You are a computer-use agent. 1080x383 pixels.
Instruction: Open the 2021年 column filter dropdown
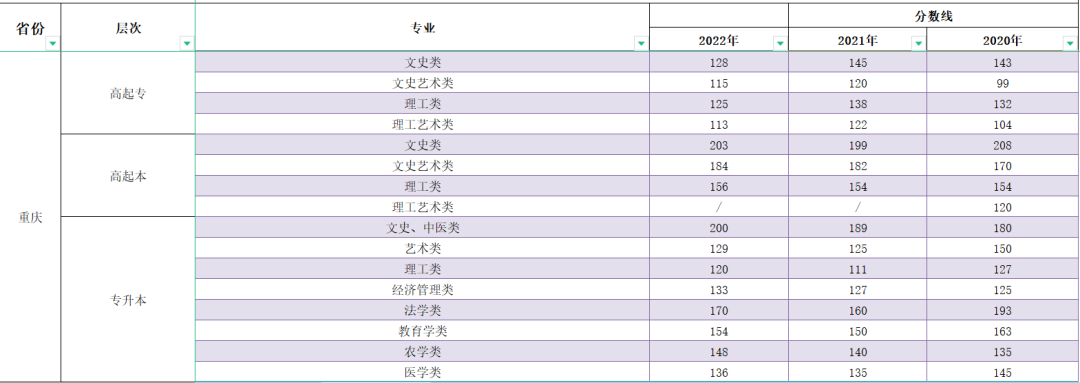pyautogui.click(x=919, y=44)
